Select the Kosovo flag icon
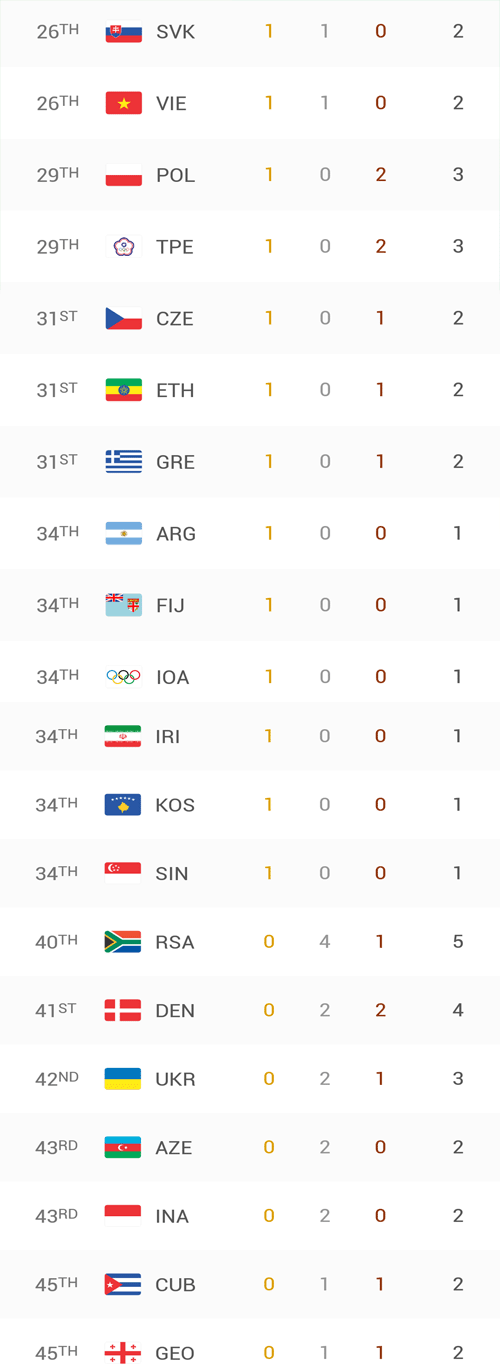The width and height of the screenshot is (500, 1372). tap(123, 805)
